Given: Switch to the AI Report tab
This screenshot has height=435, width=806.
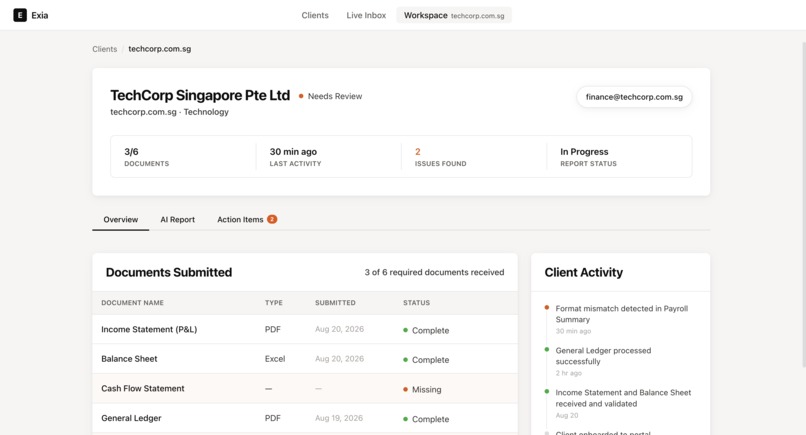Looking at the screenshot, I should [177, 220].
